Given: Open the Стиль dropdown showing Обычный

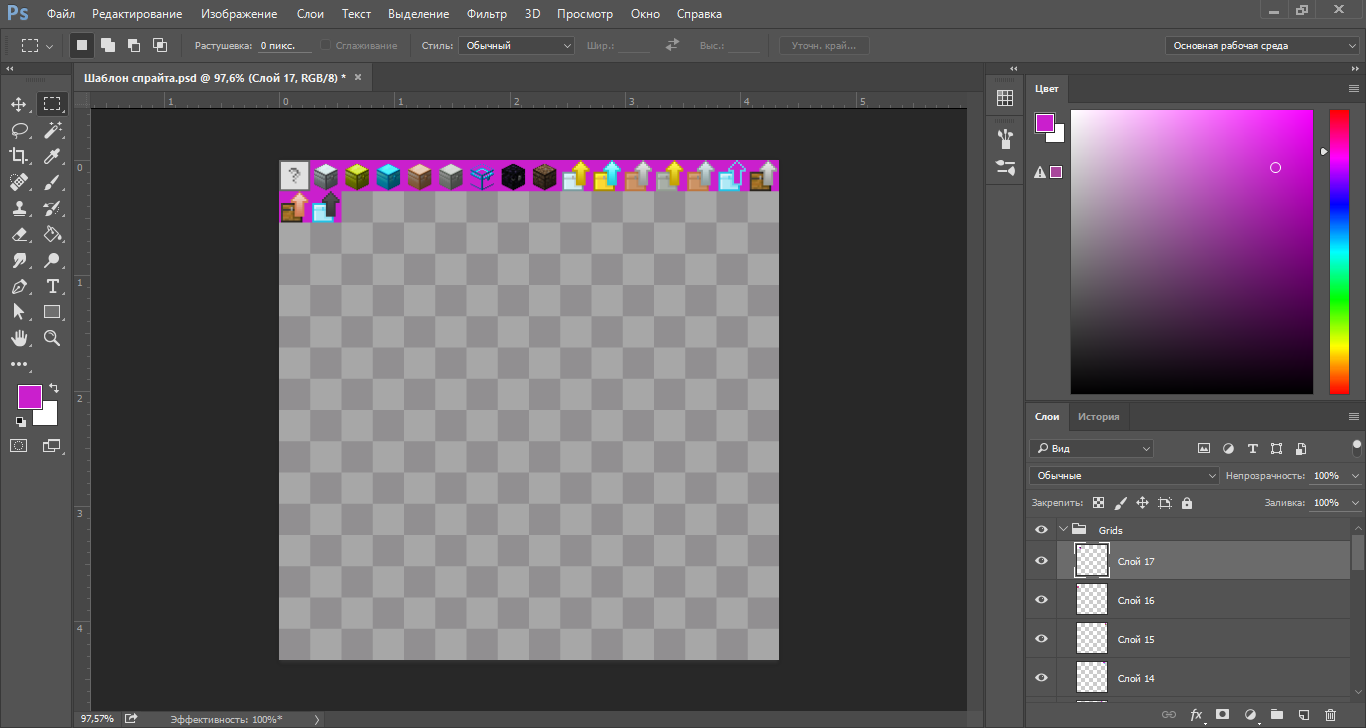Looking at the screenshot, I should pos(516,46).
